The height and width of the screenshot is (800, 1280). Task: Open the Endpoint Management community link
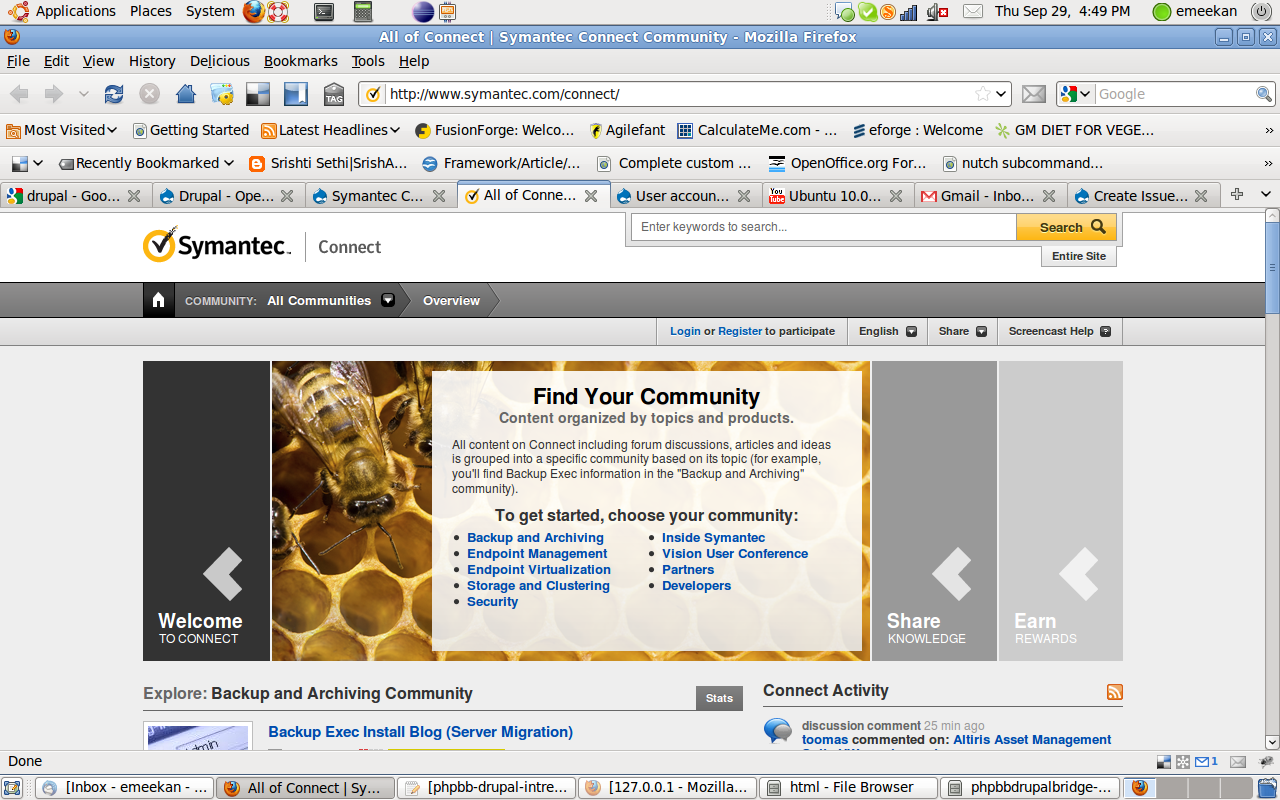tap(537, 554)
